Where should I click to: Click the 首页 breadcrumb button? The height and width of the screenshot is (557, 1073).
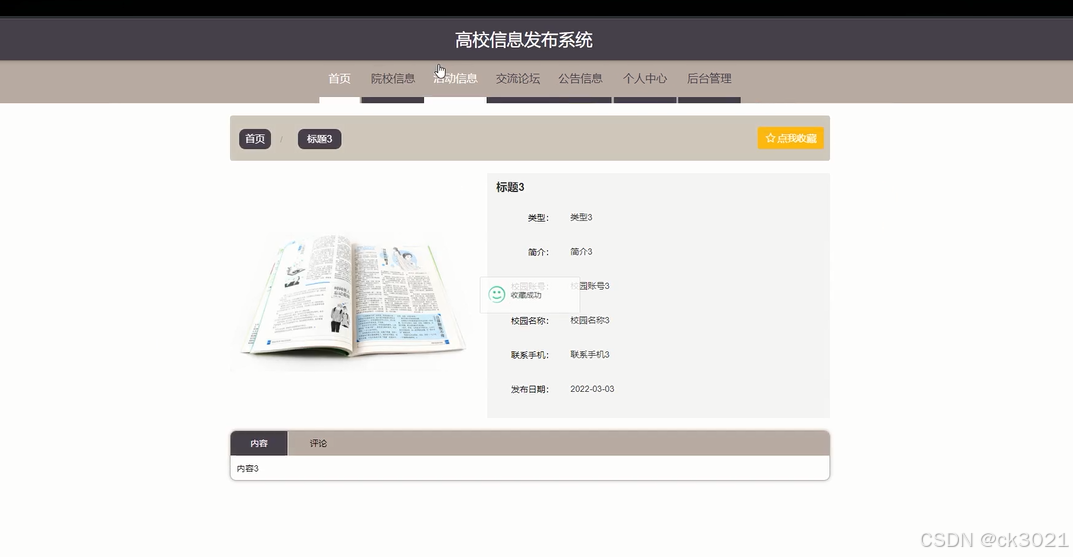coord(255,139)
